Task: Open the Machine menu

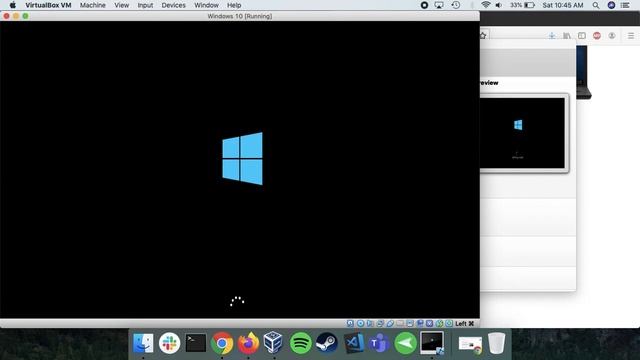Action: (93, 5)
